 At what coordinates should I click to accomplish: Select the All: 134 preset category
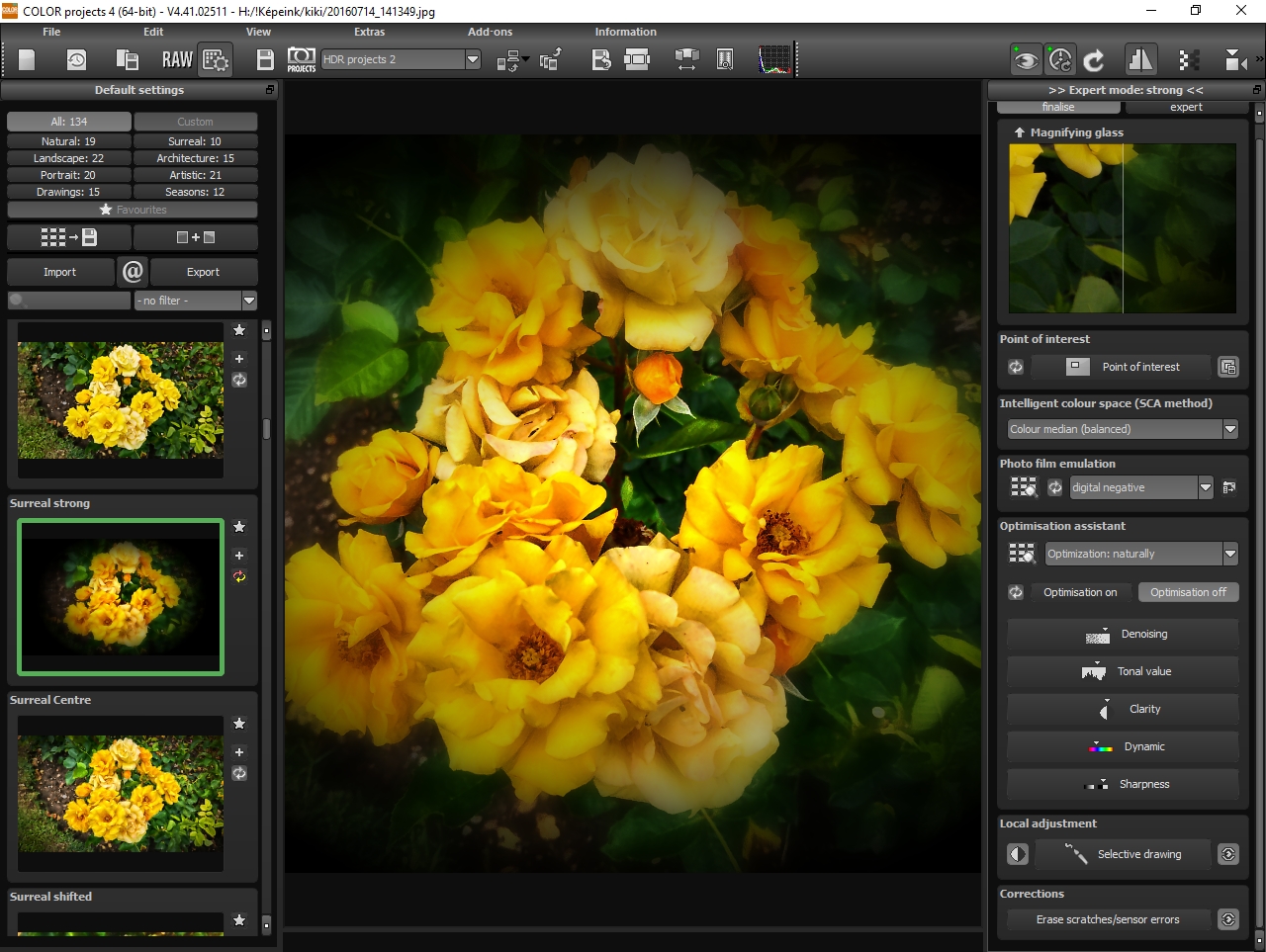click(x=69, y=122)
